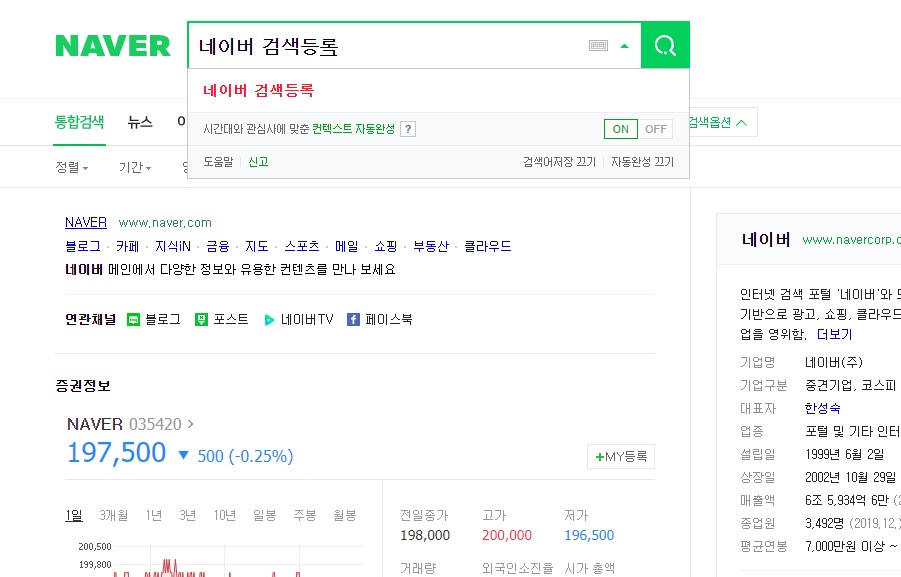Image resolution: width=901 pixels, height=577 pixels.
Task: Click the NAVER logo
Action: pos(113,46)
